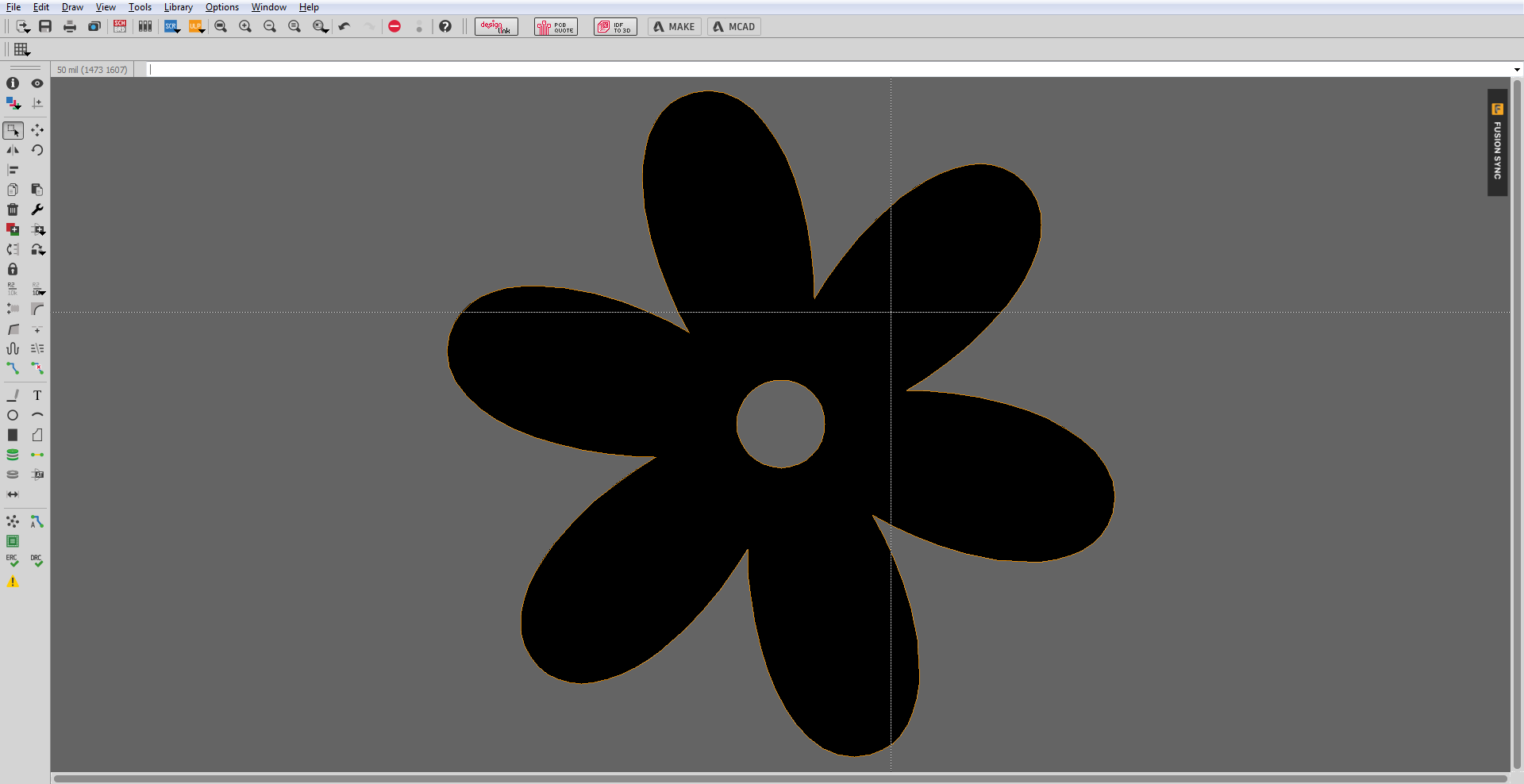The height and width of the screenshot is (784, 1524).
Task: Run the ERC check
Action: 13,561
